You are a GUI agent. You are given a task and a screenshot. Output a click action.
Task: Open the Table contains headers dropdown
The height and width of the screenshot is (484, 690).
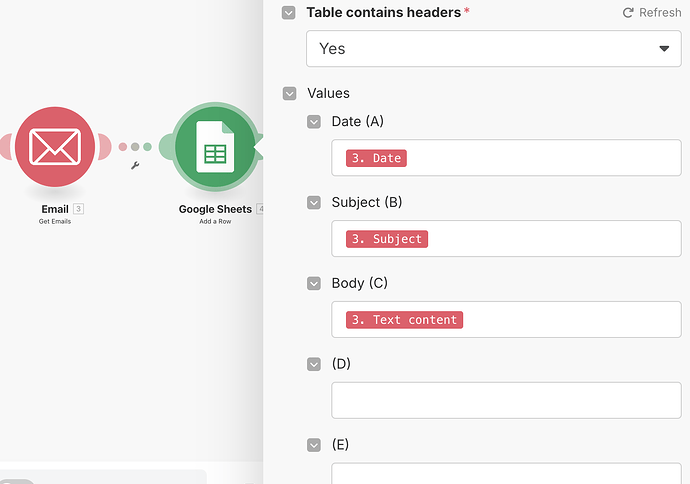click(495, 48)
